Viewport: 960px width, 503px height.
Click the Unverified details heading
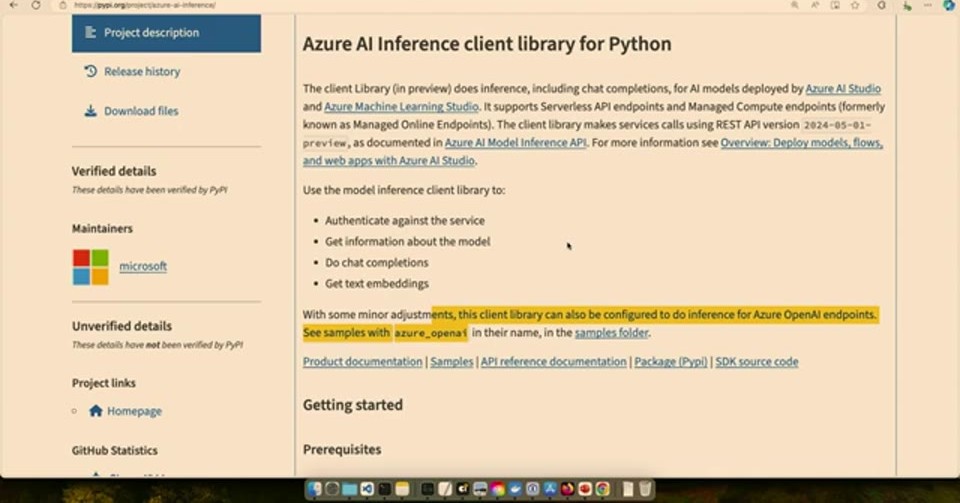[122, 326]
